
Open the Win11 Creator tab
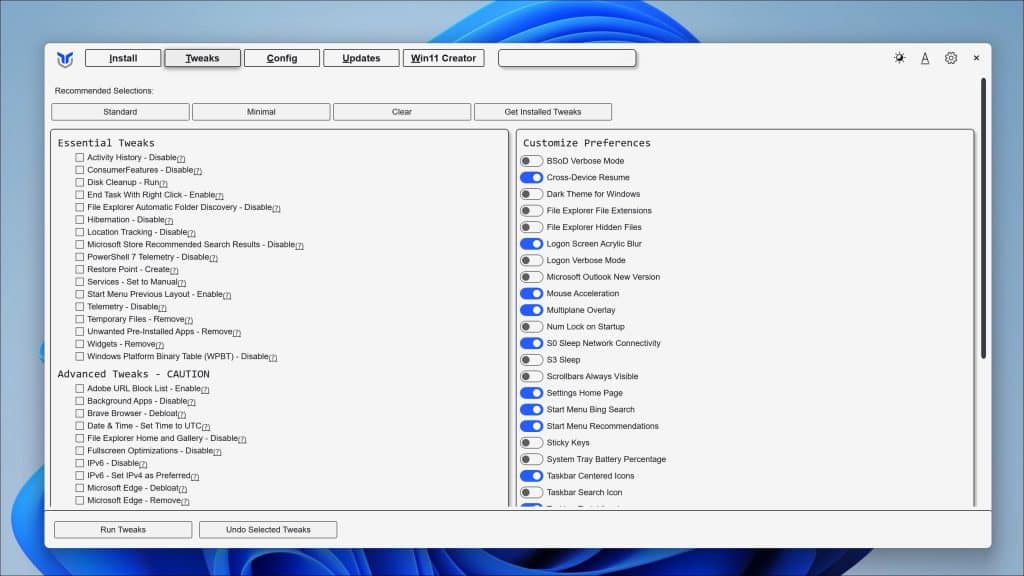pyautogui.click(x=443, y=58)
